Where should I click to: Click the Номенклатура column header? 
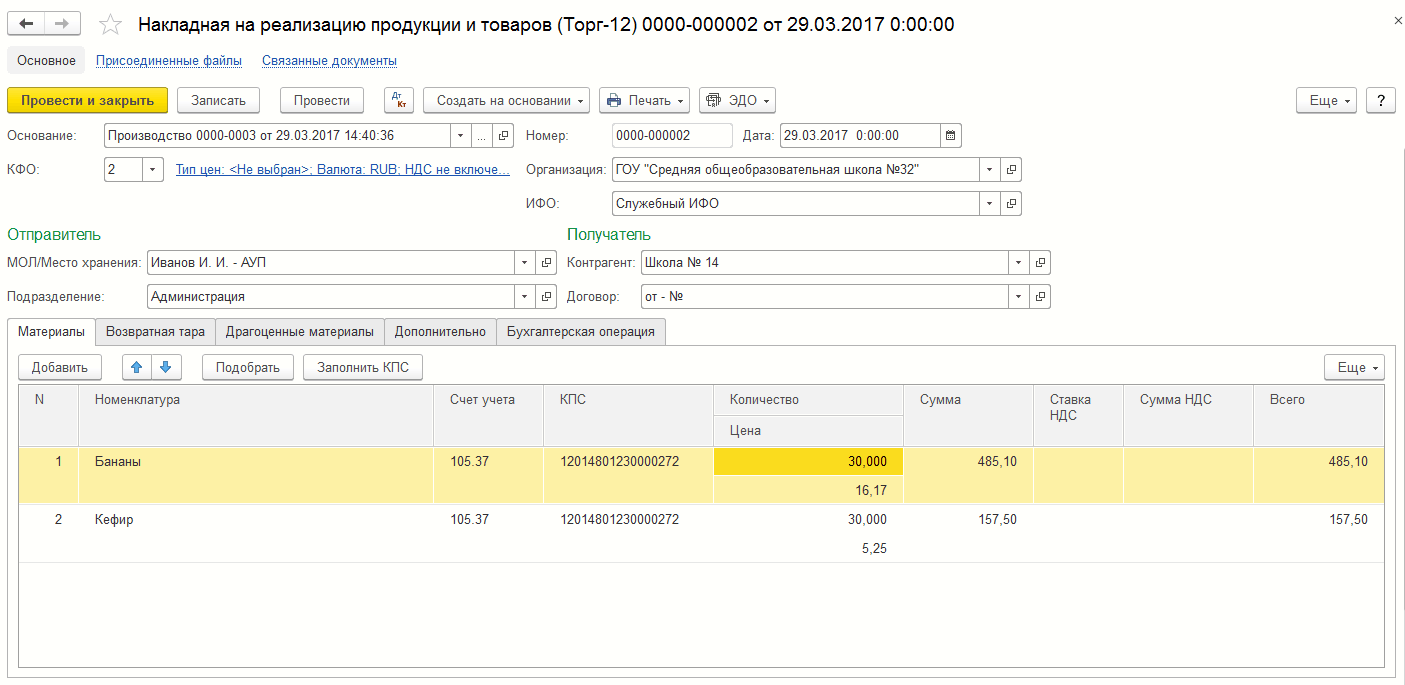click(x=256, y=415)
